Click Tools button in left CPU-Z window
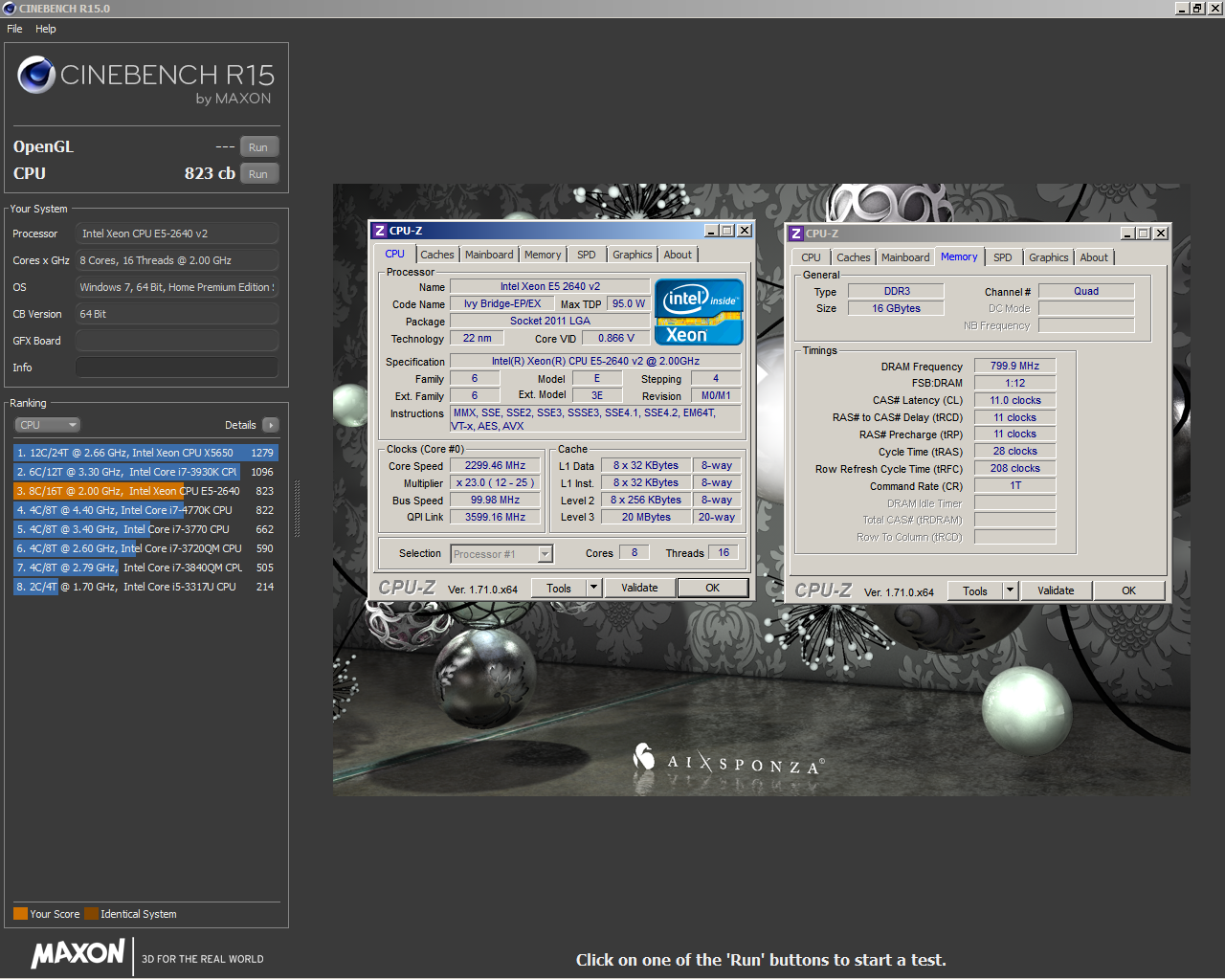 pyautogui.click(x=559, y=588)
